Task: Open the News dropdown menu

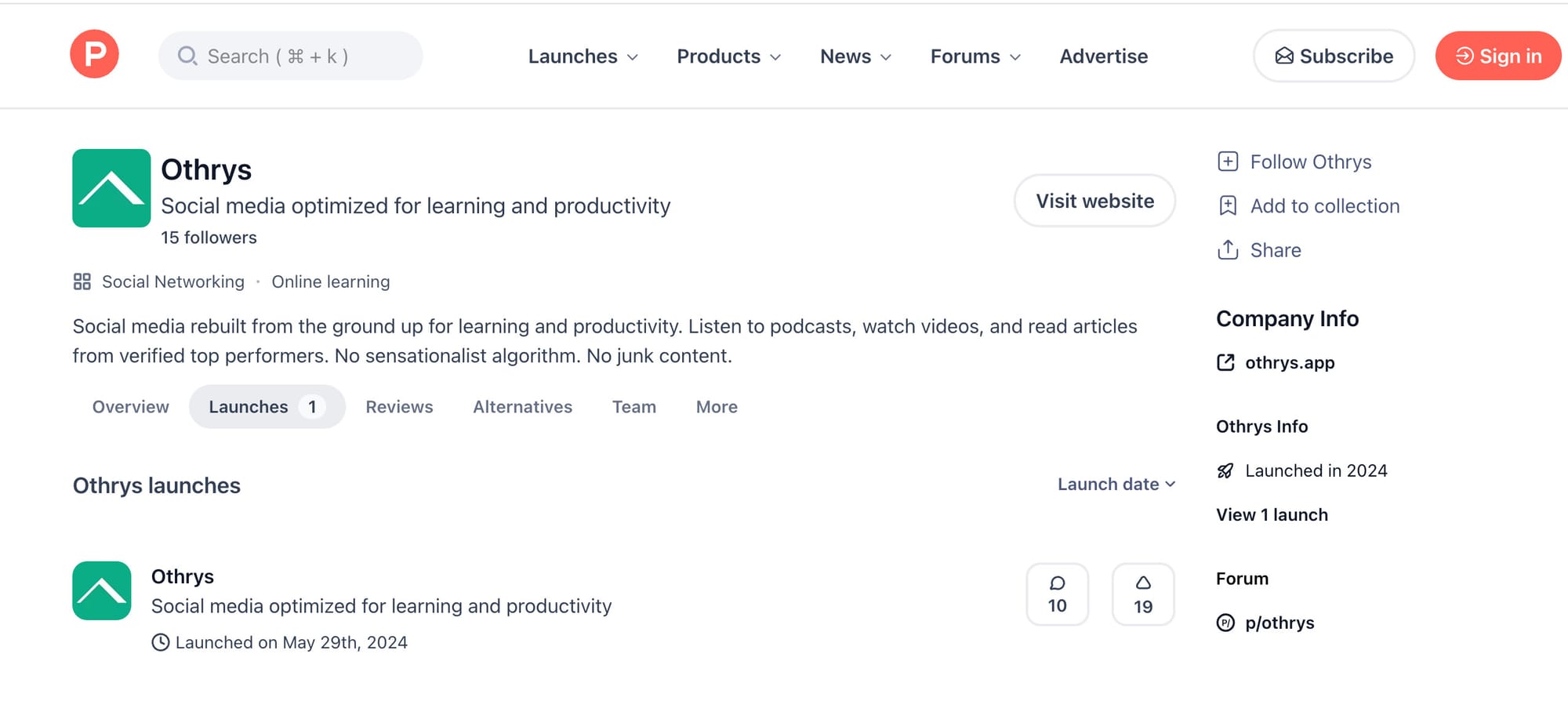Action: click(x=856, y=56)
